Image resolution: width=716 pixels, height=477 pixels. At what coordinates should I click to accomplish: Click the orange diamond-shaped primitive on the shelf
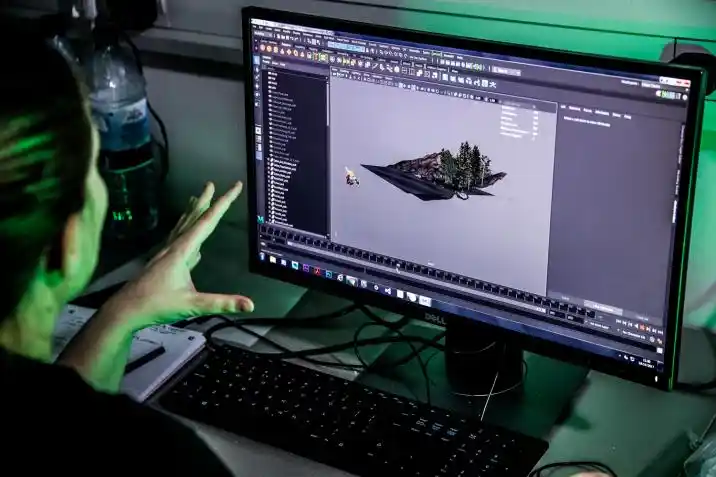(x=290, y=52)
